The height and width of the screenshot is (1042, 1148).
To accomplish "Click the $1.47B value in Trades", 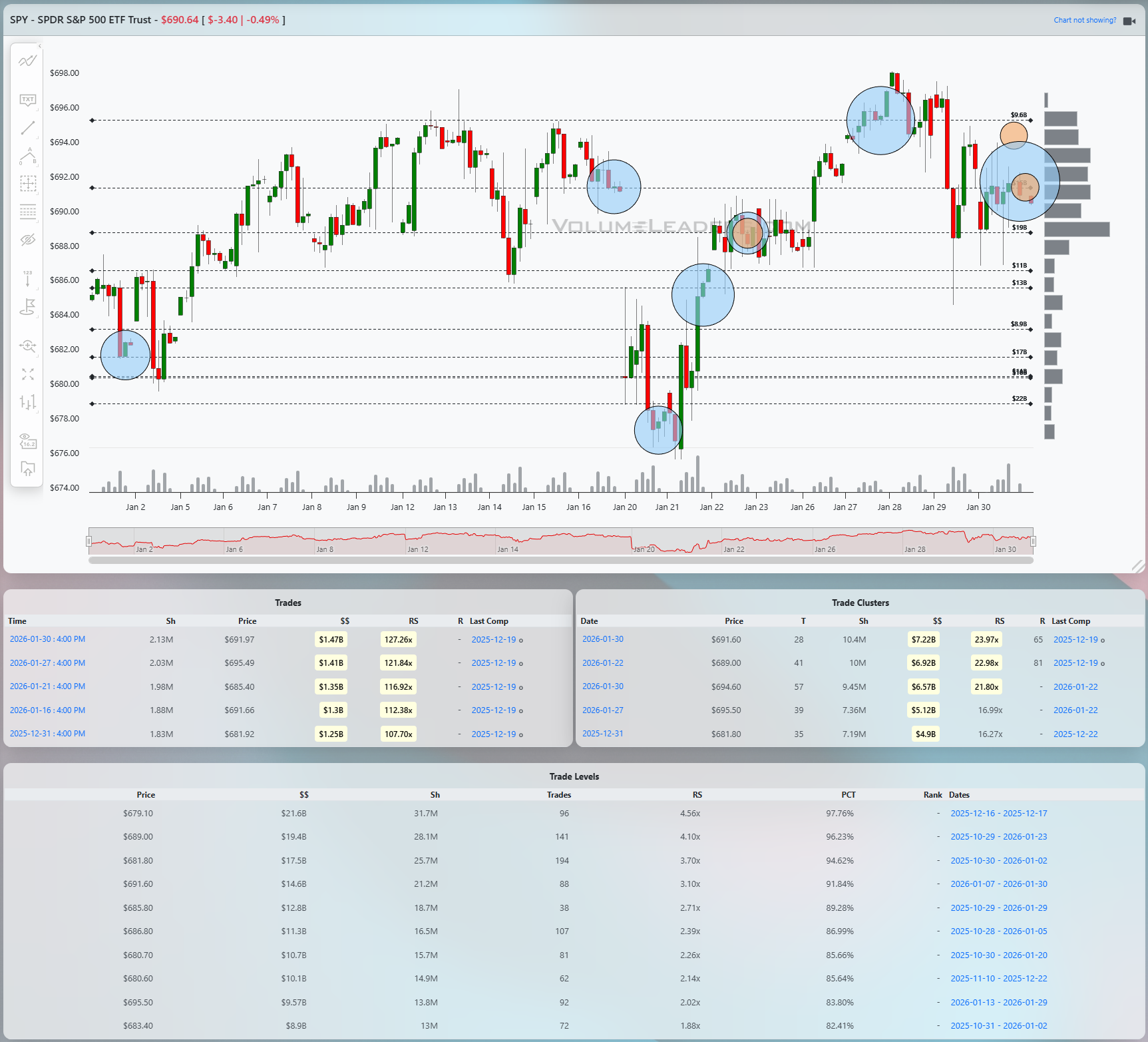I will [331, 640].
